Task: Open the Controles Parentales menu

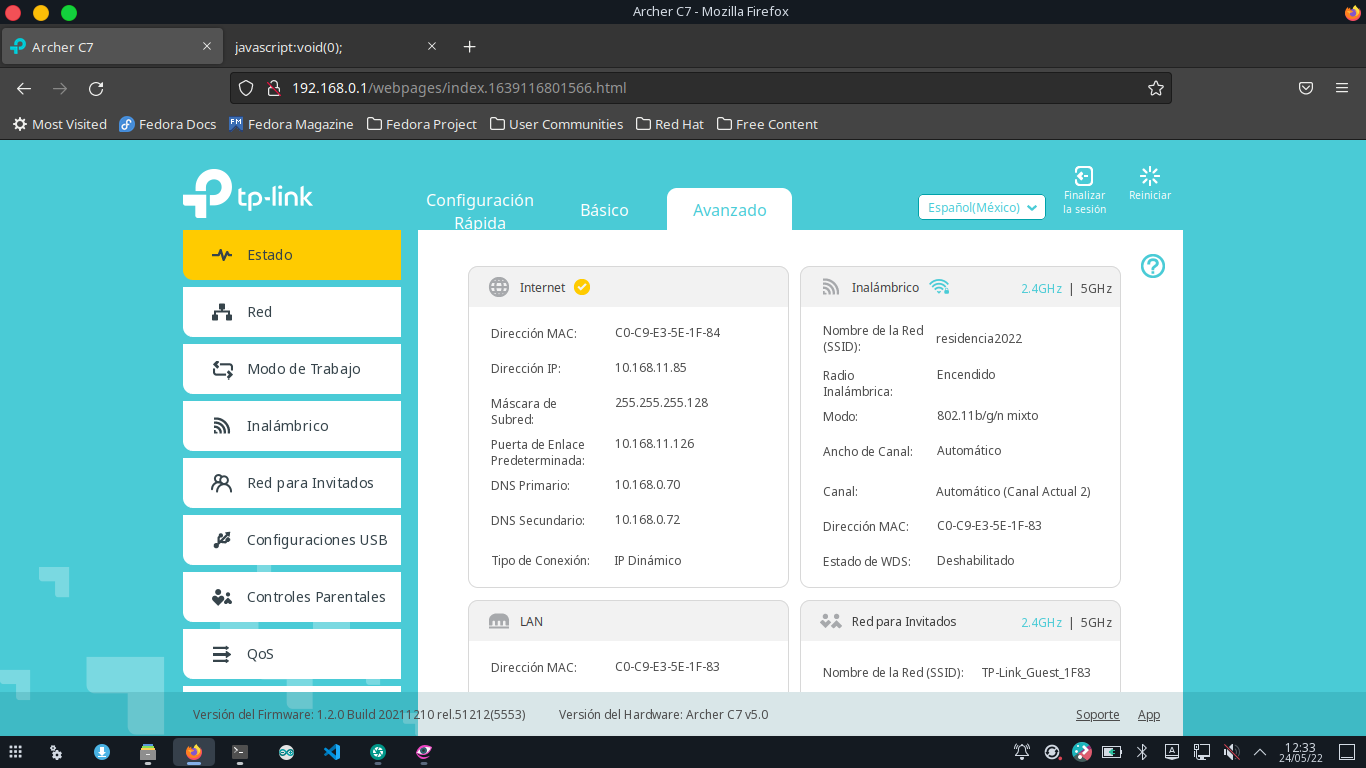Action: pyautogui.click(x=292, y=597)
